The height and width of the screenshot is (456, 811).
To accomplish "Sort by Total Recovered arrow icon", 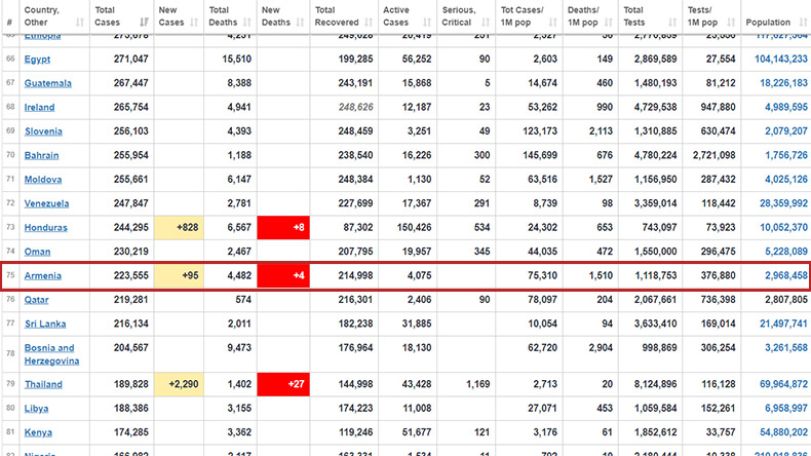I will click(x=368, y=22).
